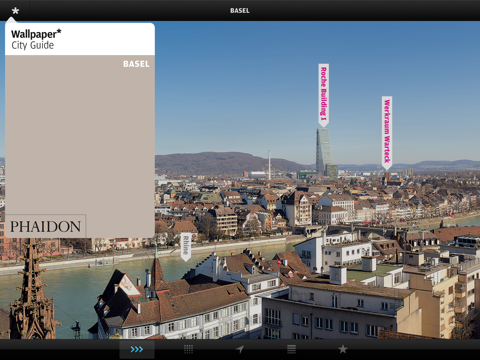Tap the asterisk icon in top bar
Image resolution: width=480 pixels, height=360 pixels.
15,11
